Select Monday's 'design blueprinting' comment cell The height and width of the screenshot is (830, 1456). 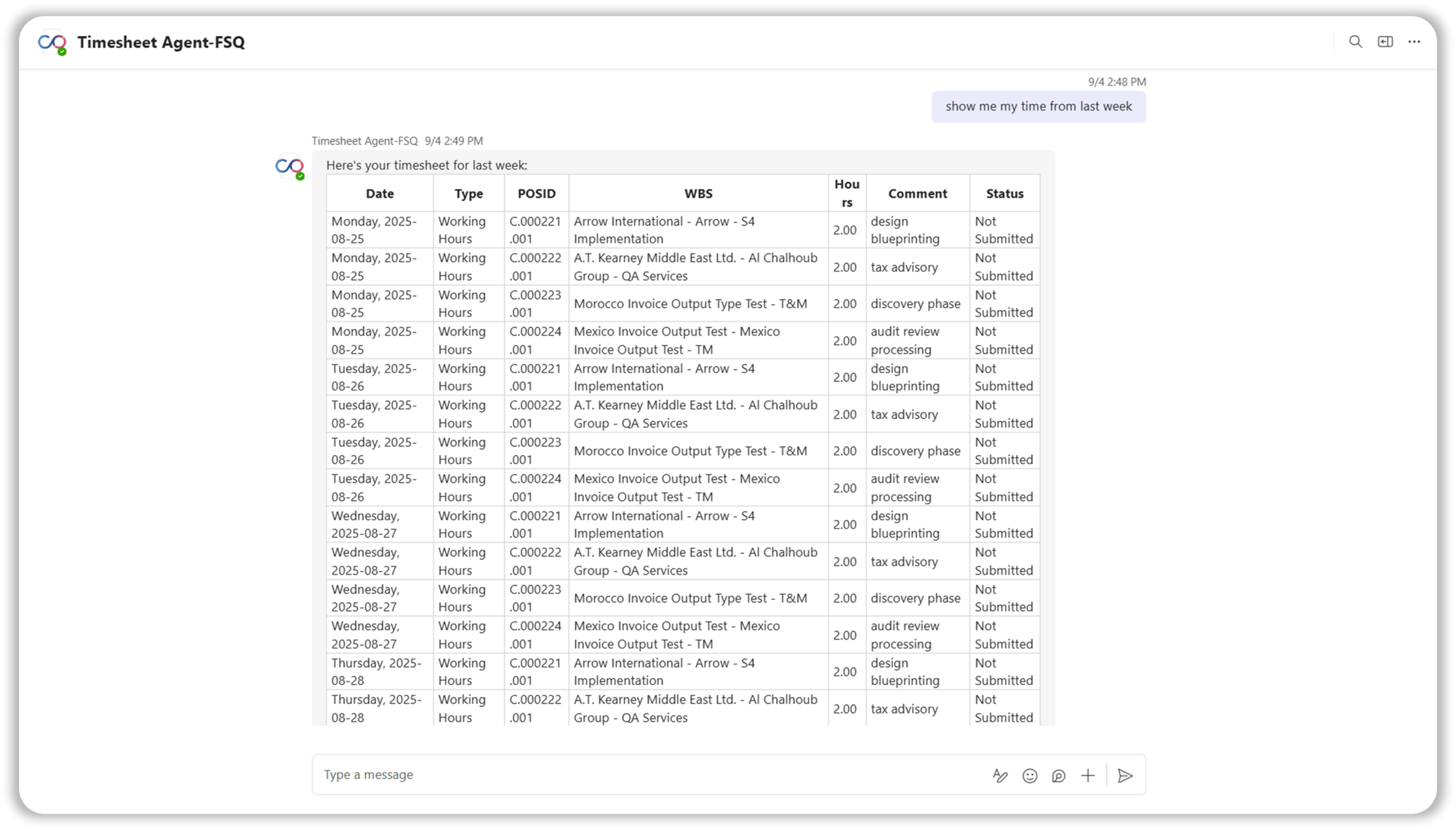coord(917,230)
